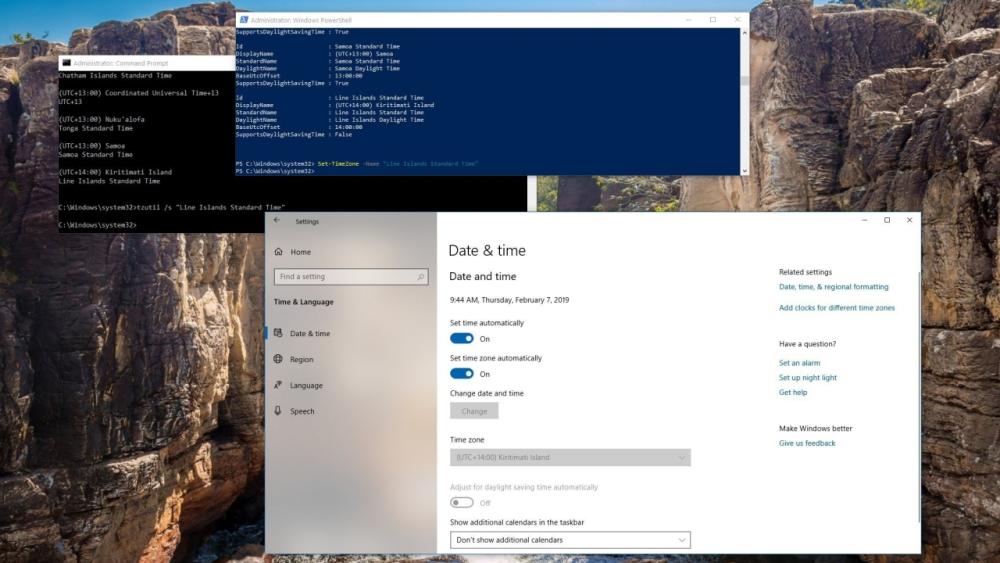This screenshot has height=563, width=1000.
Task: Expand the additional calendars dropdown
Action: tap(570, 540)
